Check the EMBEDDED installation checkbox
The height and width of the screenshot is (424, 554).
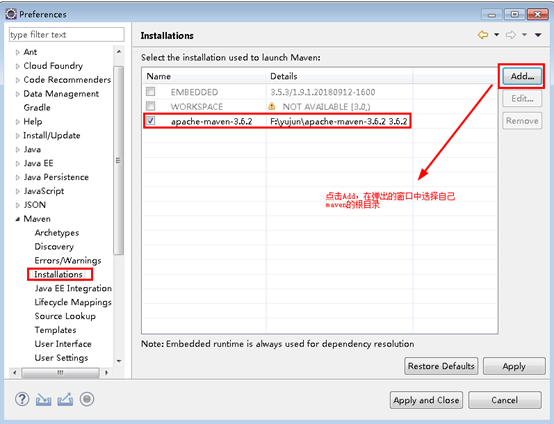coord(151,92)
